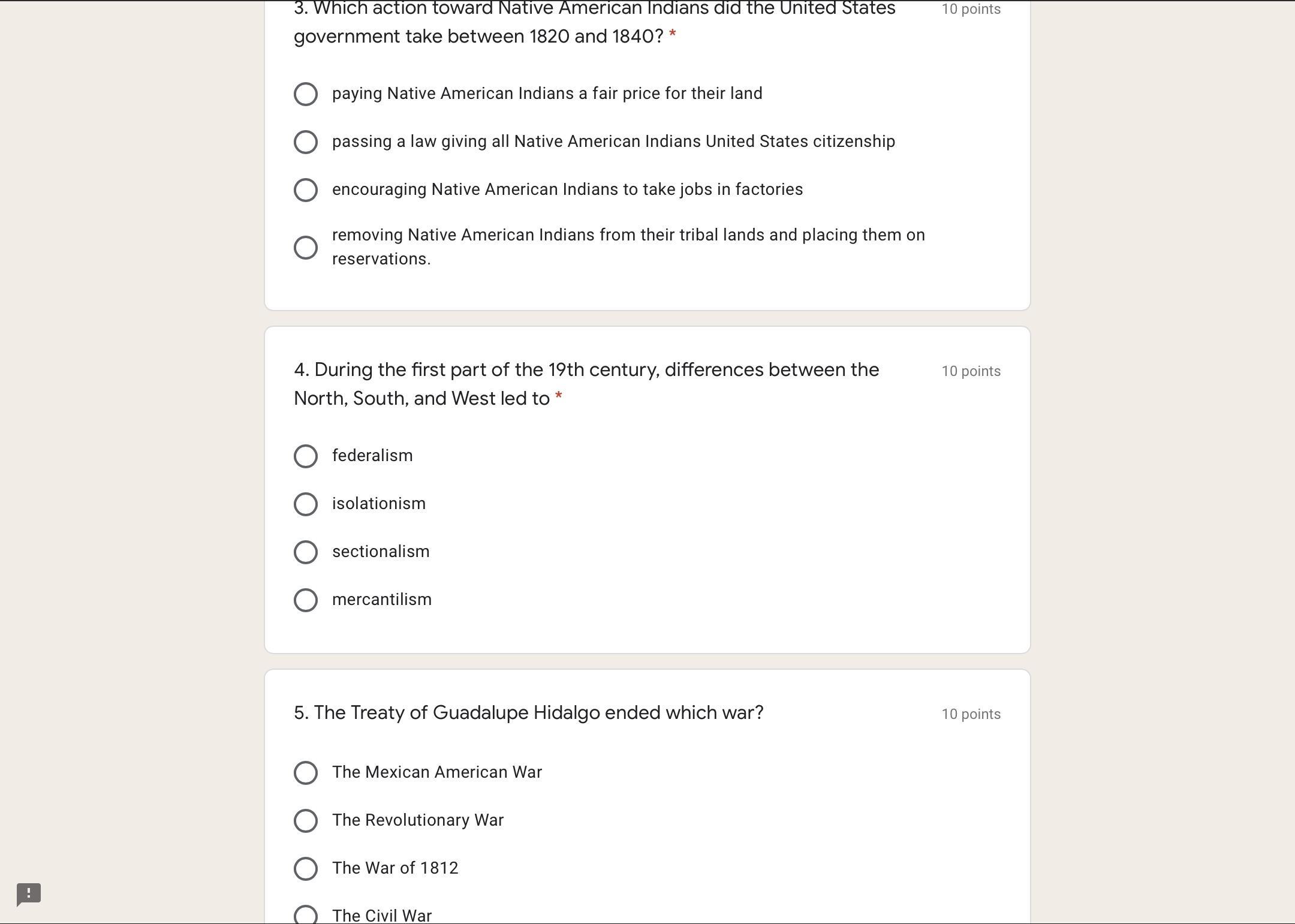
Task: Click question 5's '10 points' label
Action: click(971, 714)
